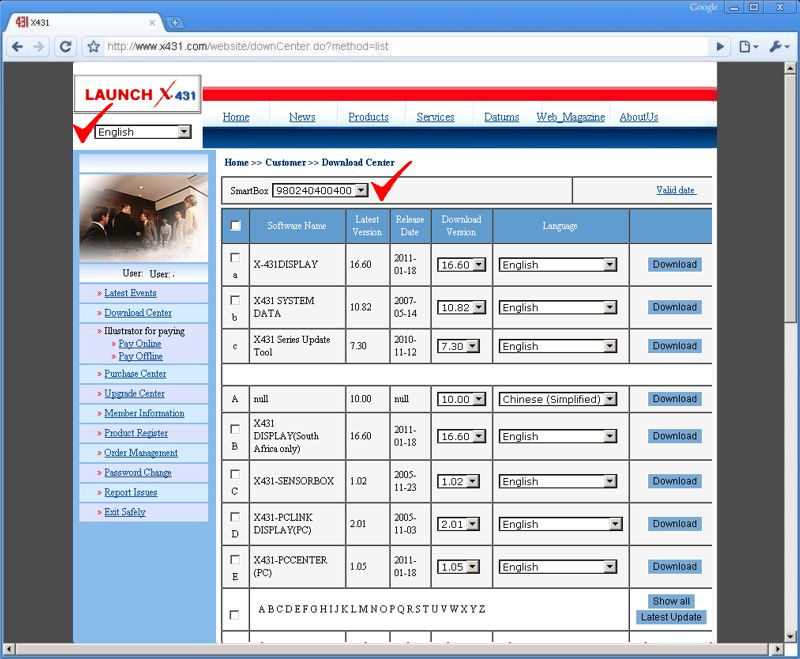800x659 pixels.
Task: Click the horizontal scrollbar right arrow
Action: tap(777, 649)
